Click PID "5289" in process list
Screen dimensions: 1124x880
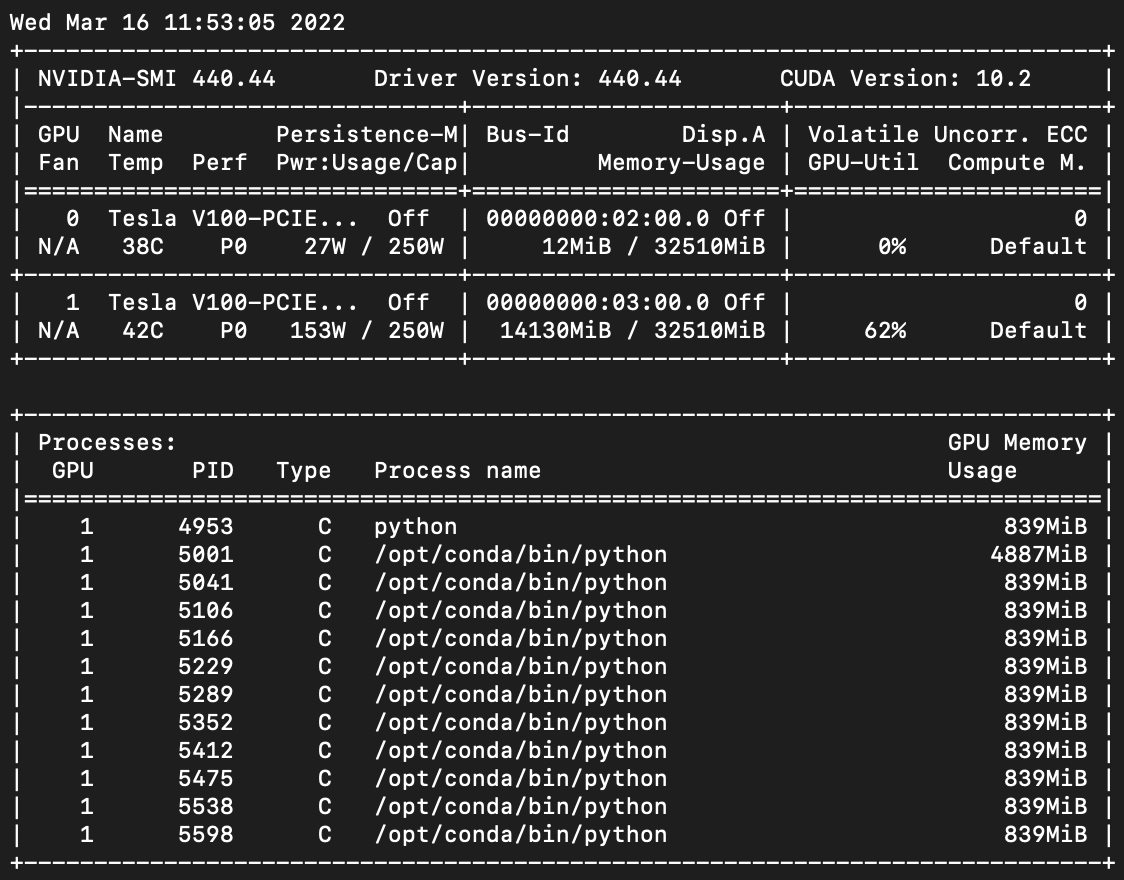[206, 694]
